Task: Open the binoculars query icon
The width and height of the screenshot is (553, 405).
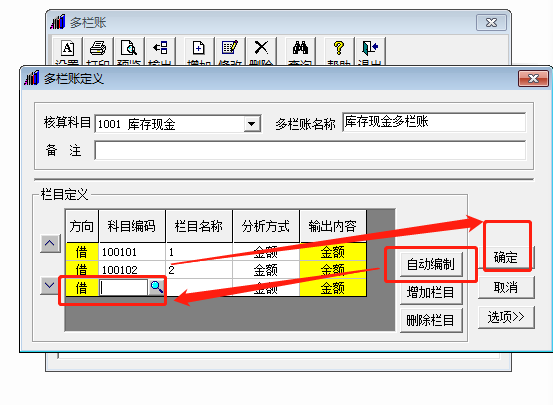Action: (300, 48)
